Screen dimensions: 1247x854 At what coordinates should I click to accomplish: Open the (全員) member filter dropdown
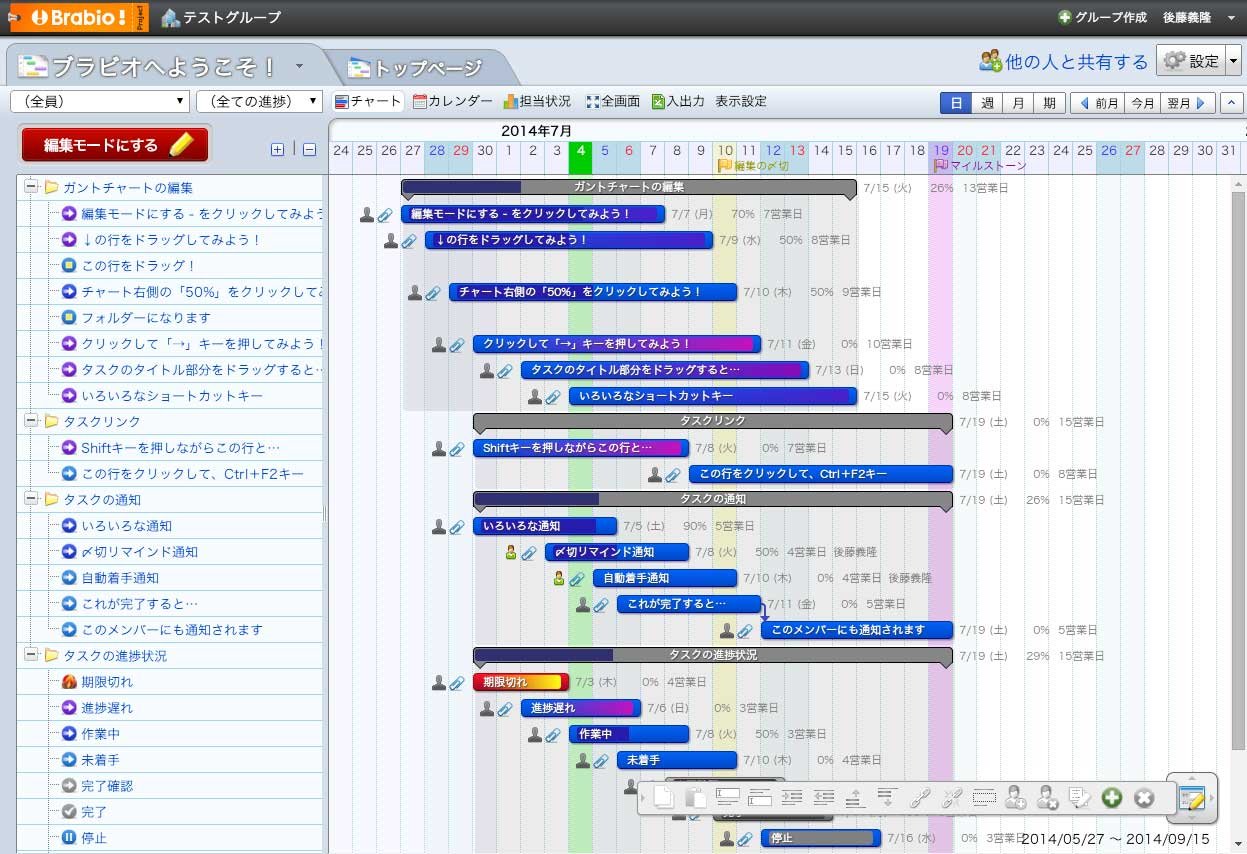pyautogui.click(x=100, y=101)
